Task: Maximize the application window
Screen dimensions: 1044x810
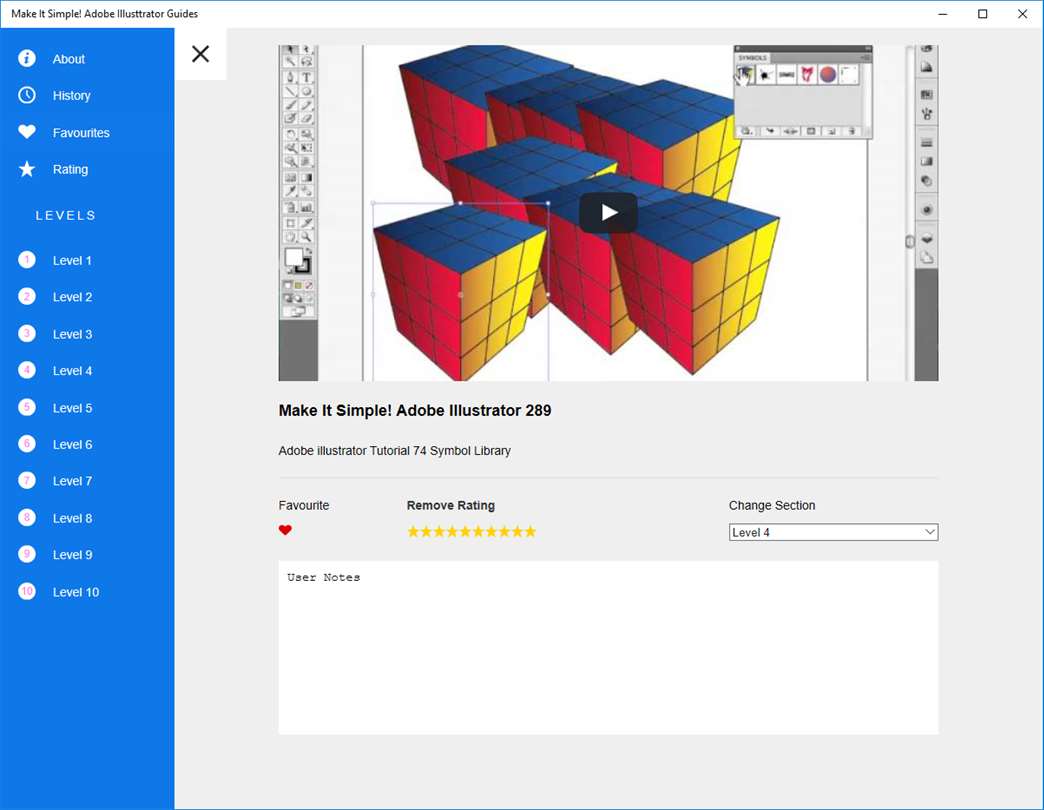Action: [983, 14]
